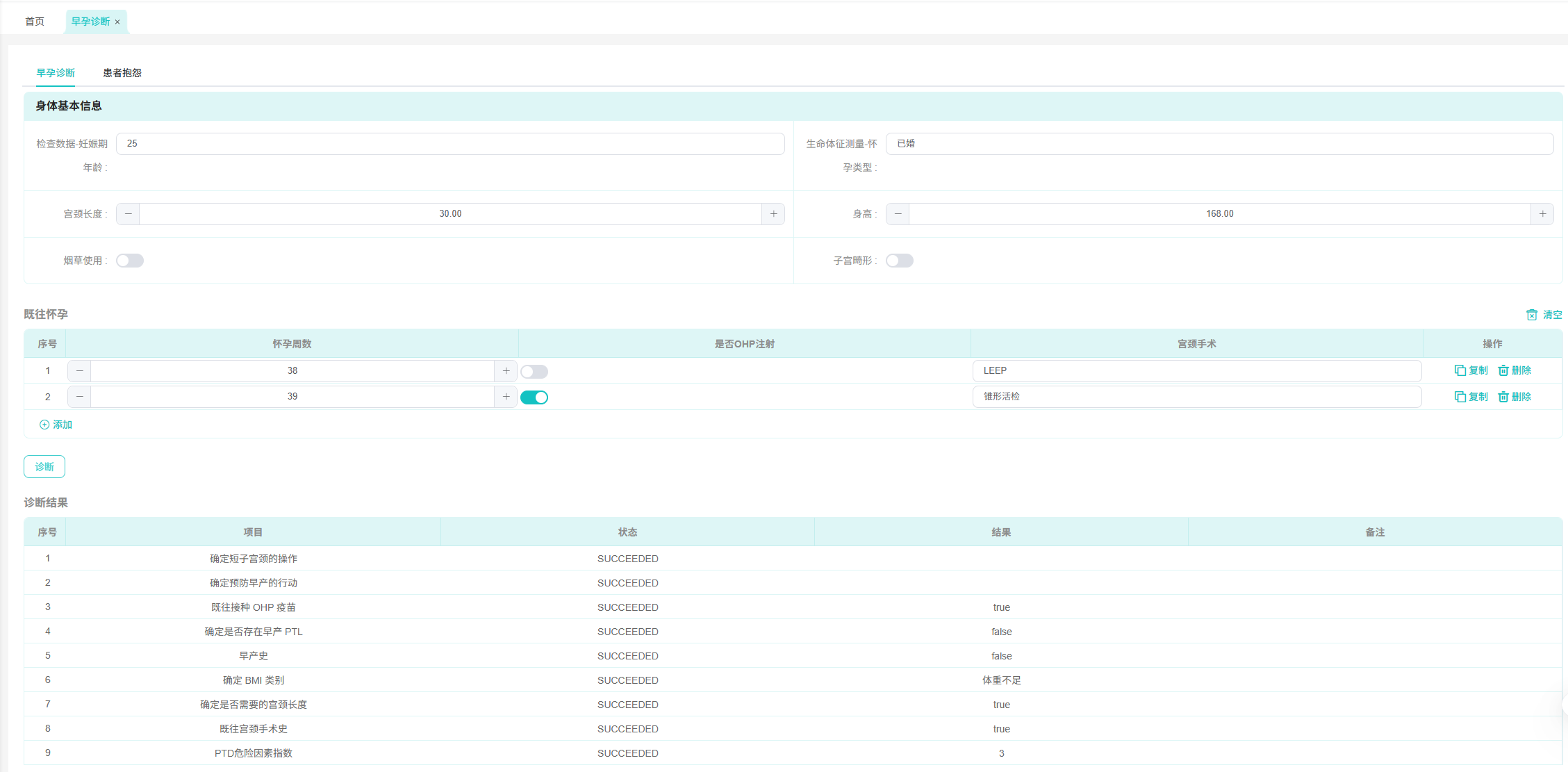
Task: Click the delete trash icon in row 1
Action: pos(1503,371)
